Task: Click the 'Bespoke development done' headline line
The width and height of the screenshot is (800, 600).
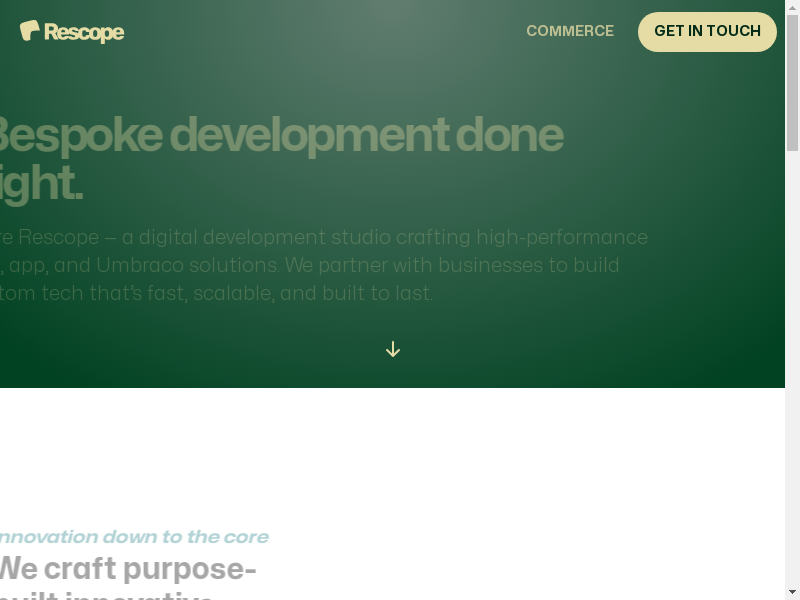Action: pos(280,135)
